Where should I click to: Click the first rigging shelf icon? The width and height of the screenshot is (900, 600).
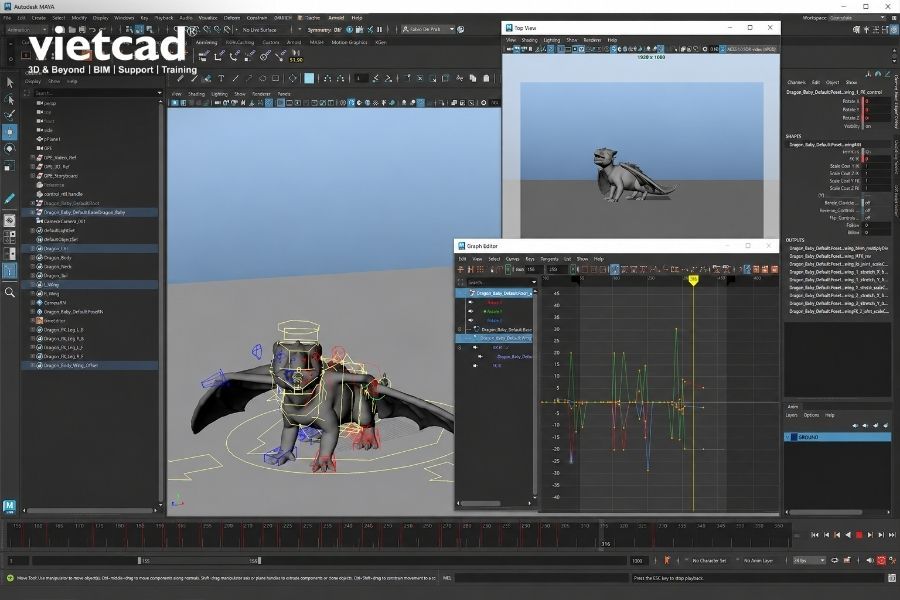point(204,56)
